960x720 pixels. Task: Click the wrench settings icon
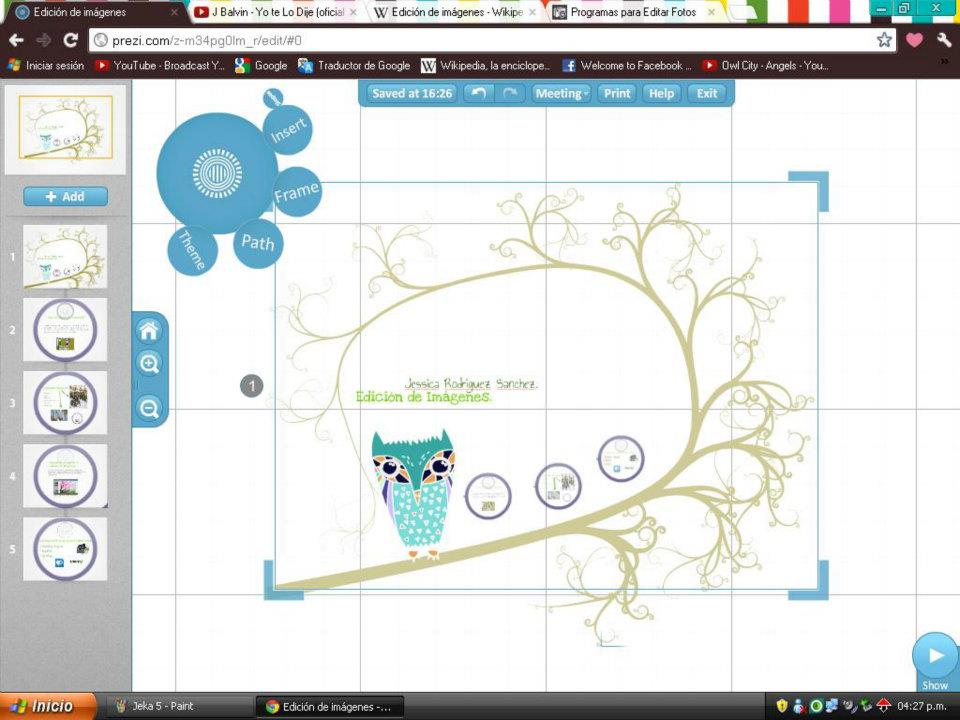coord(944,42)
